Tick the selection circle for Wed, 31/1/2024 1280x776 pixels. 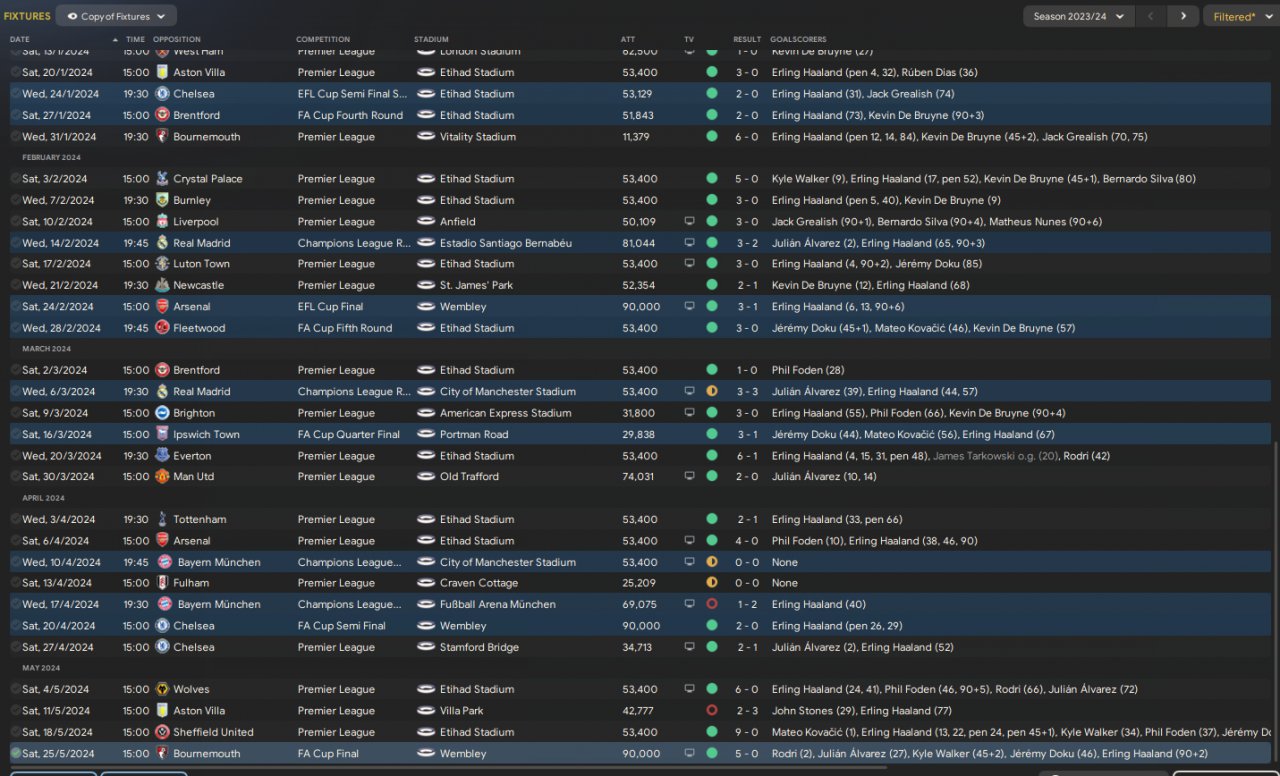15,137
